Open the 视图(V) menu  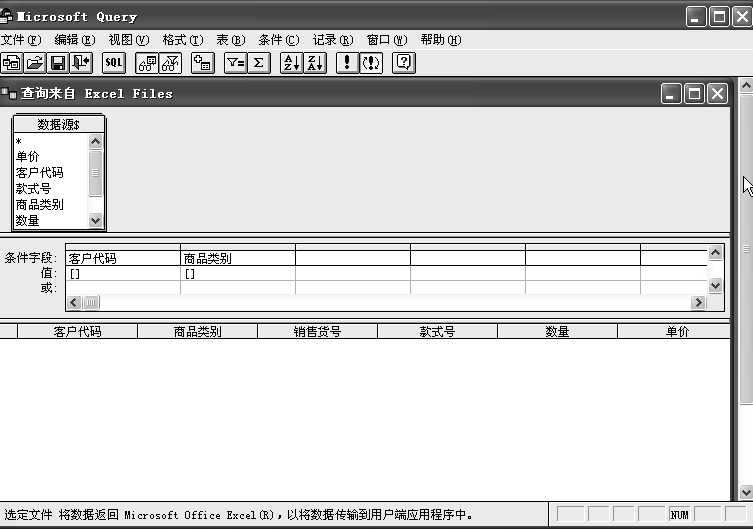(x=129, y=40)
